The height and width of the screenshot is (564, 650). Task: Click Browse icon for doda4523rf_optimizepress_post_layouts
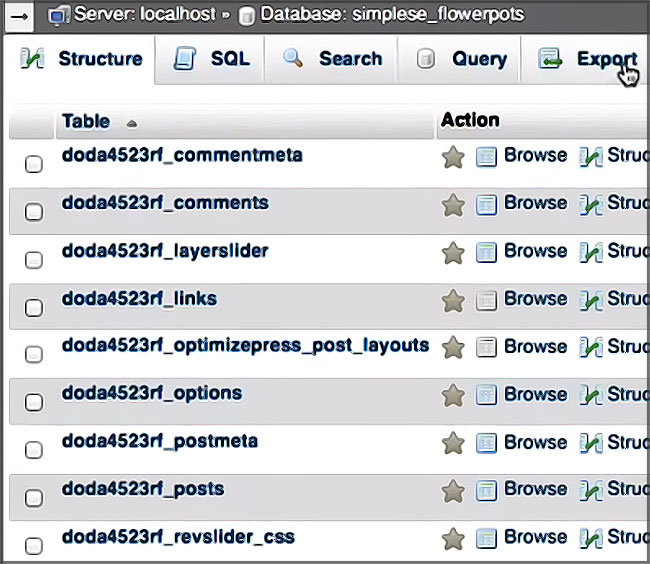[486, 347]
